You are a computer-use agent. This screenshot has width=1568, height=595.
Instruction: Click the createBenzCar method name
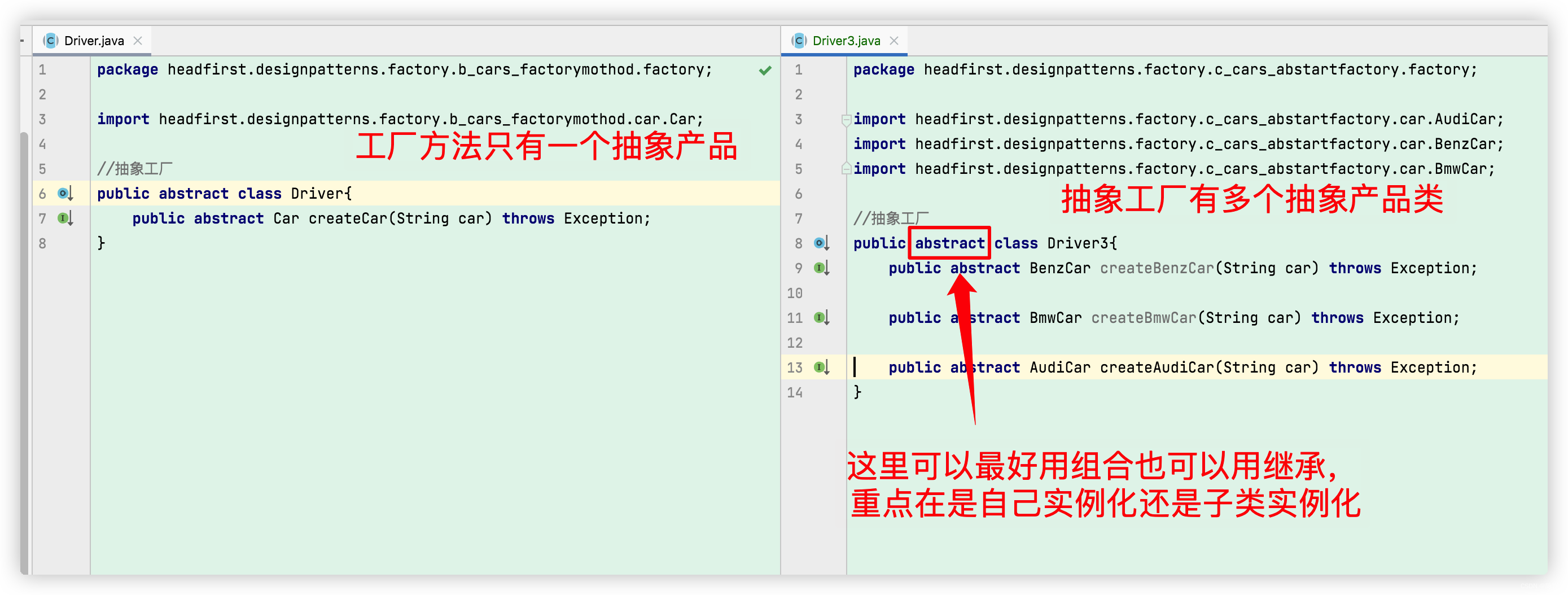coord(1157,269)
